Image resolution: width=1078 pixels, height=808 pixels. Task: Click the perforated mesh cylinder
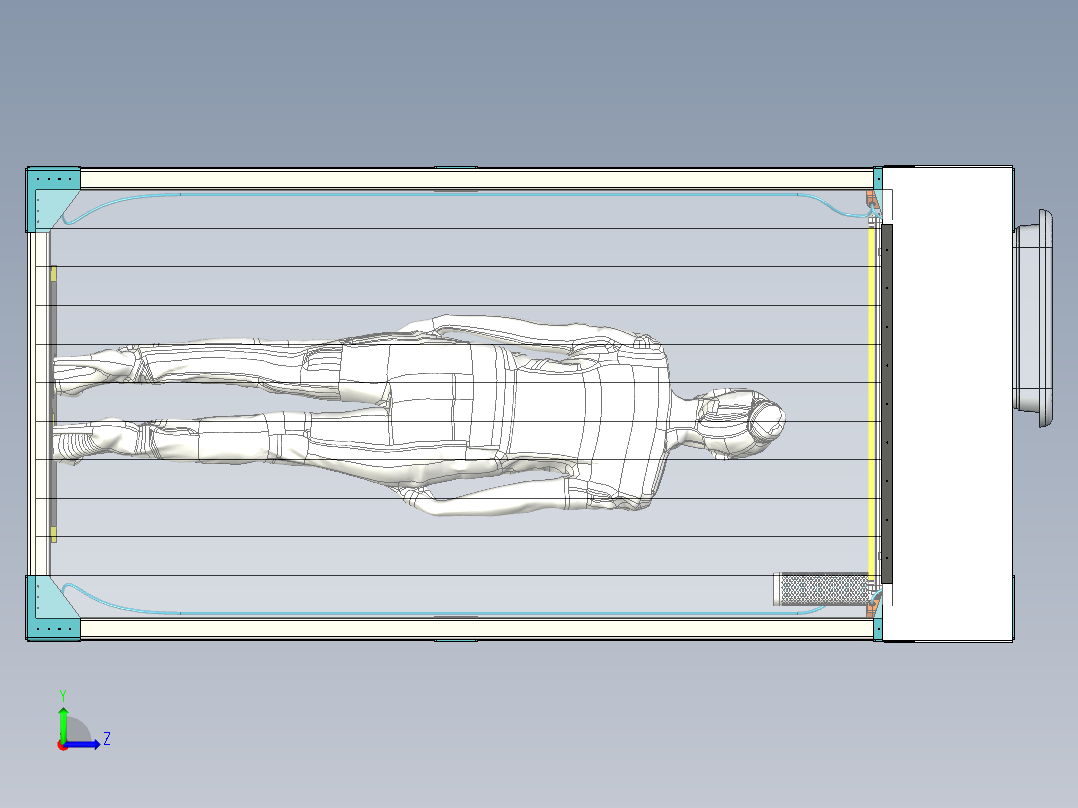pos(822,589)
